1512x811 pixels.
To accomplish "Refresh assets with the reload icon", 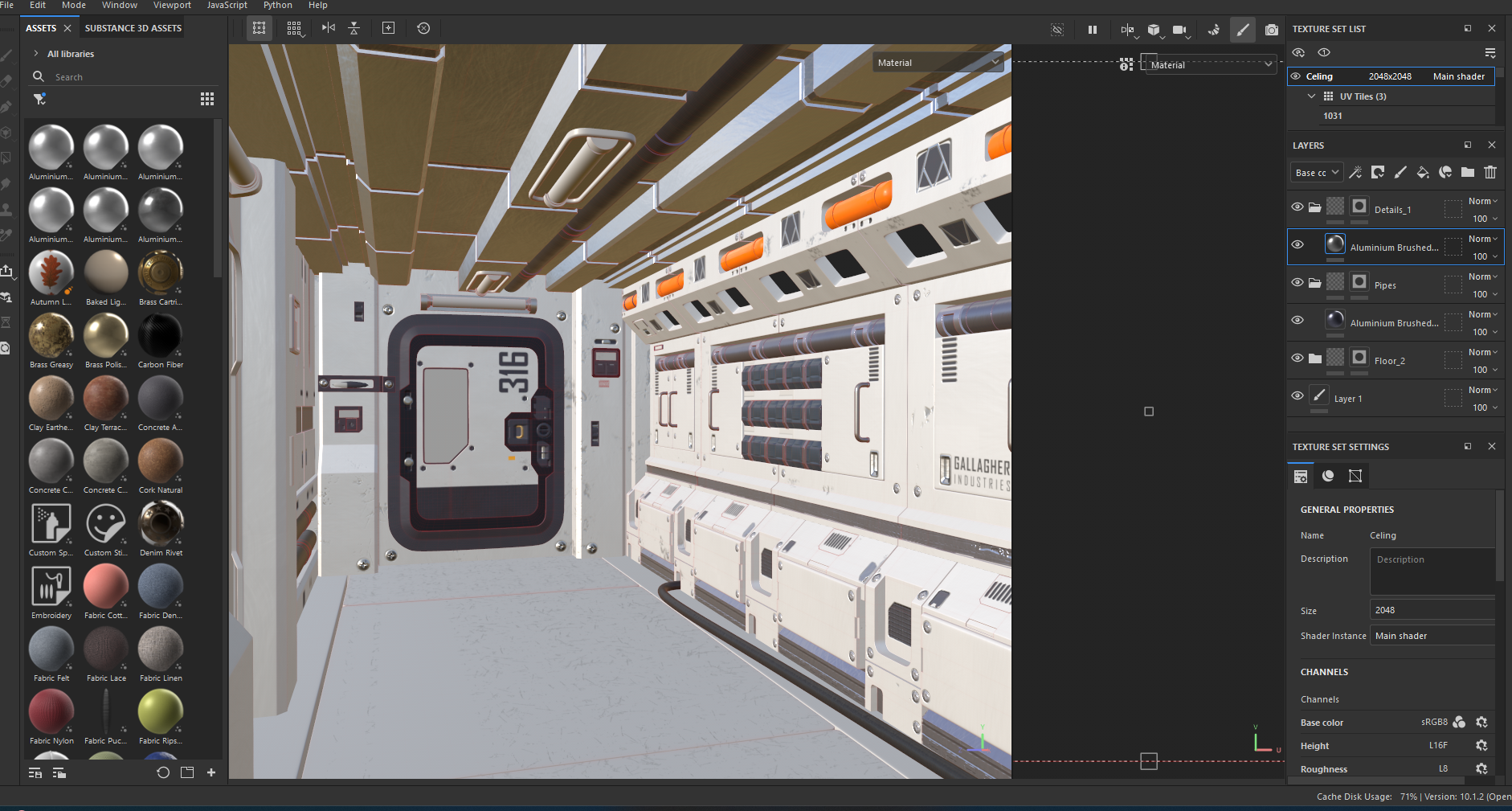I will pos(163,772).
